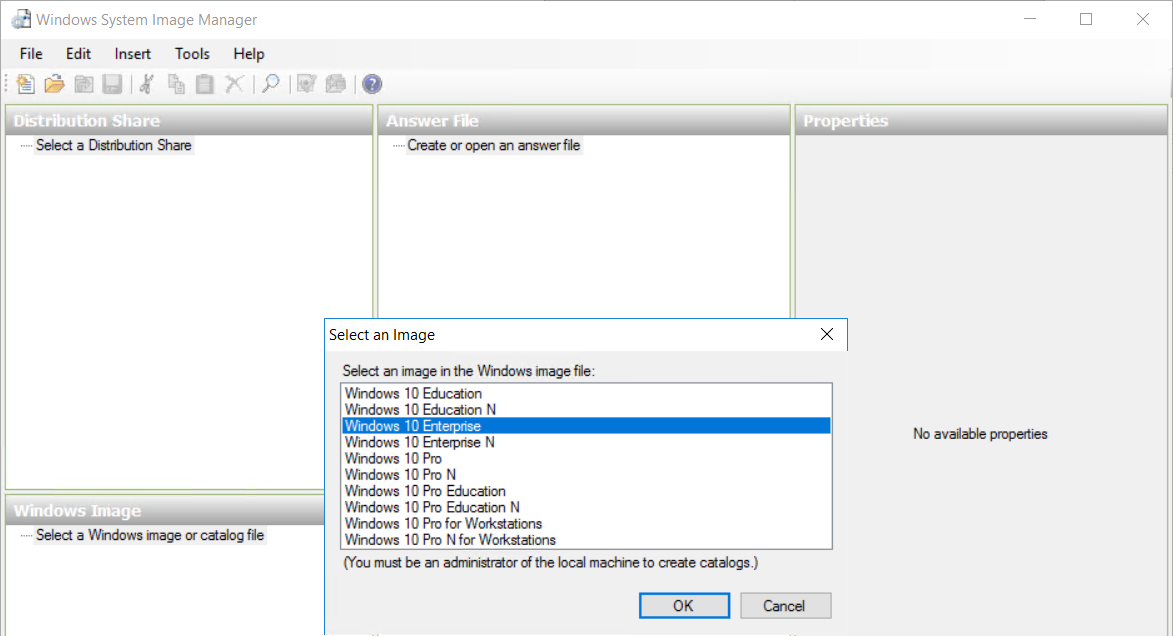Screen dimensions: 1173x636
Task: Cancel the Select an Image dialog
Action: pyautogui.click(x=785, y=605)
